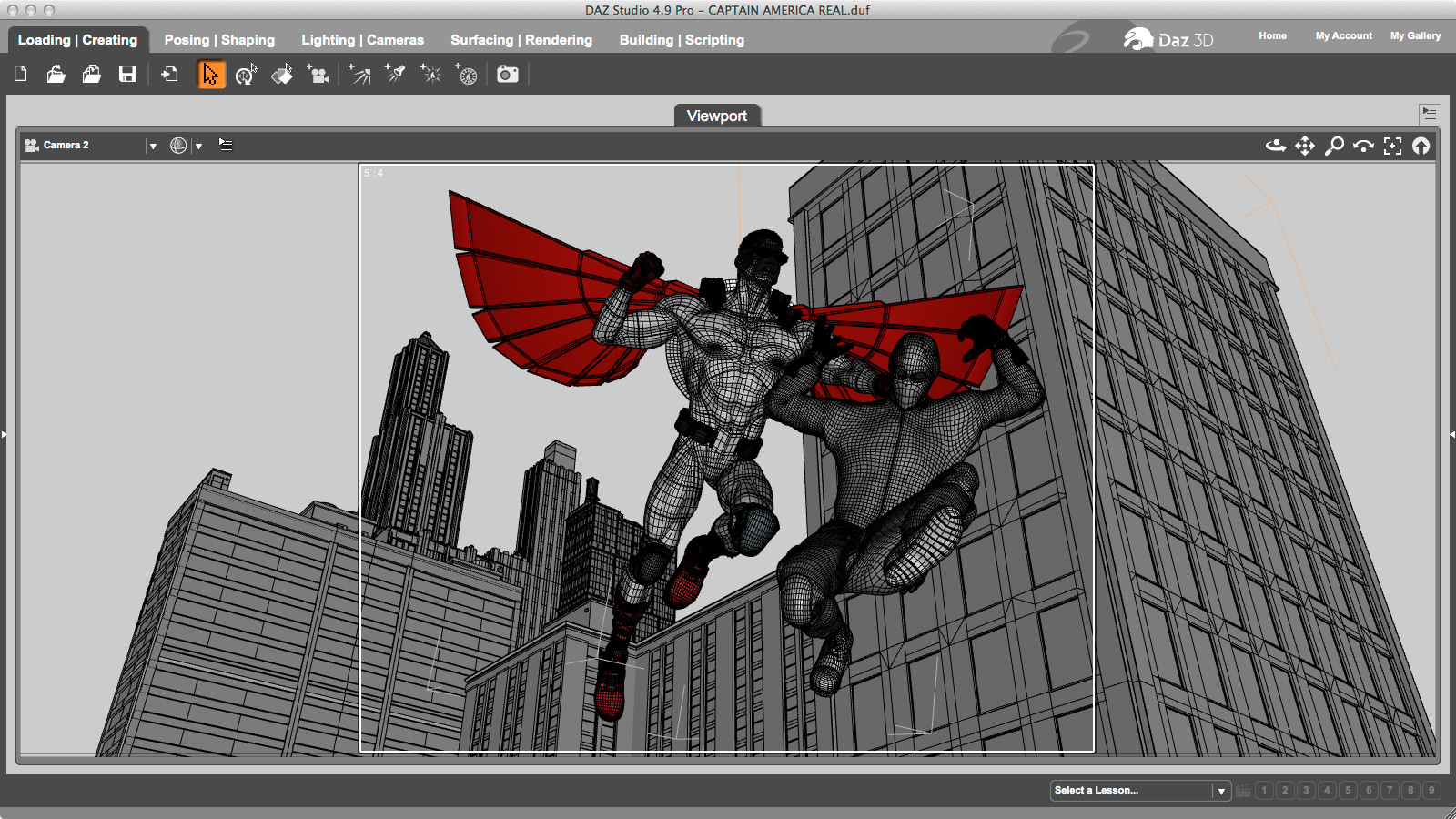Render the scene with photo camera icon

(508, 74)
